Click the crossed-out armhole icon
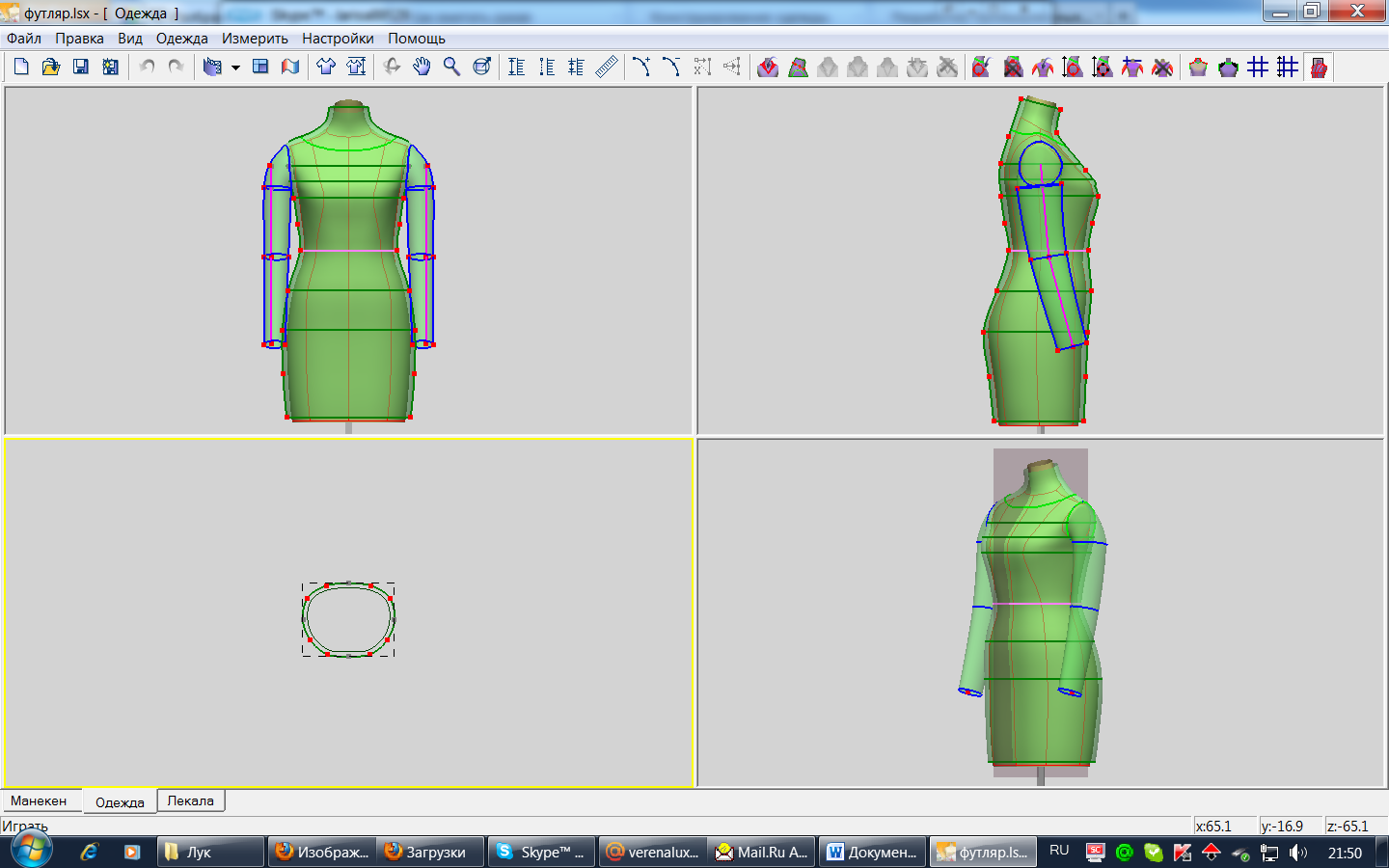The height and width of the screenshot is (868, 1389). tap(1013, 67)
